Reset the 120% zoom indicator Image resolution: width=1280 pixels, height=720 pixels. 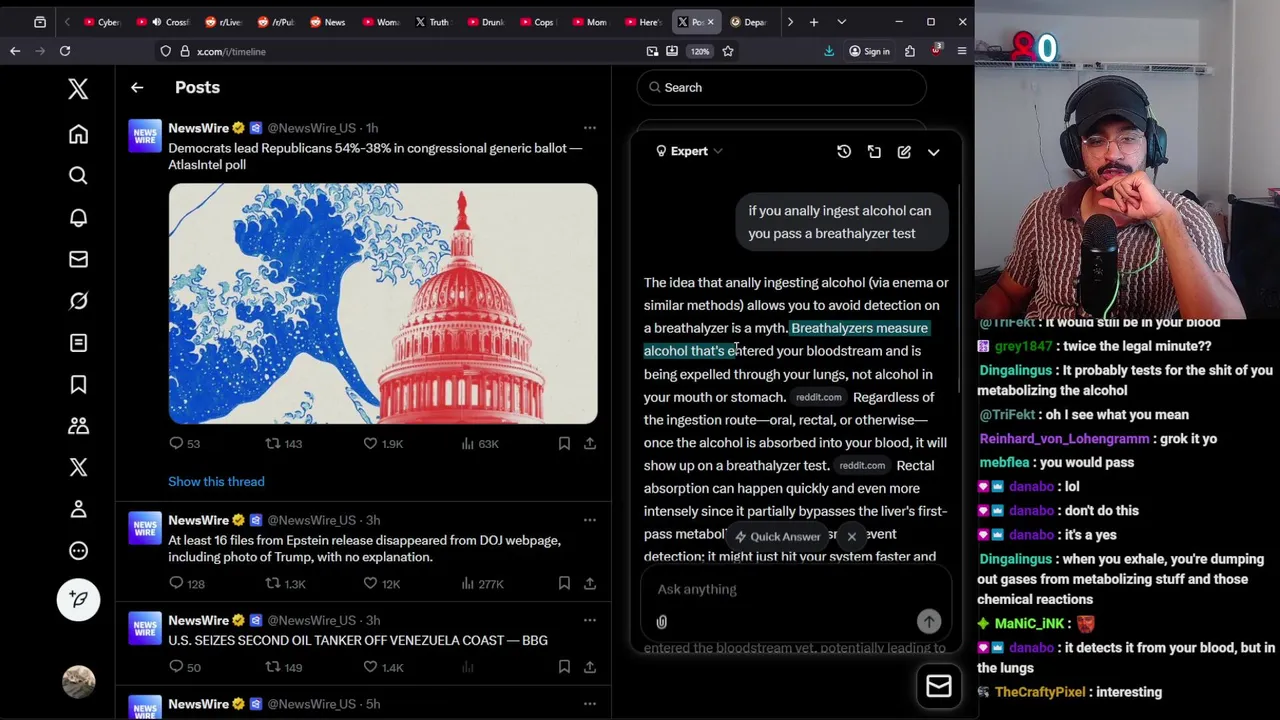(699, 51)
